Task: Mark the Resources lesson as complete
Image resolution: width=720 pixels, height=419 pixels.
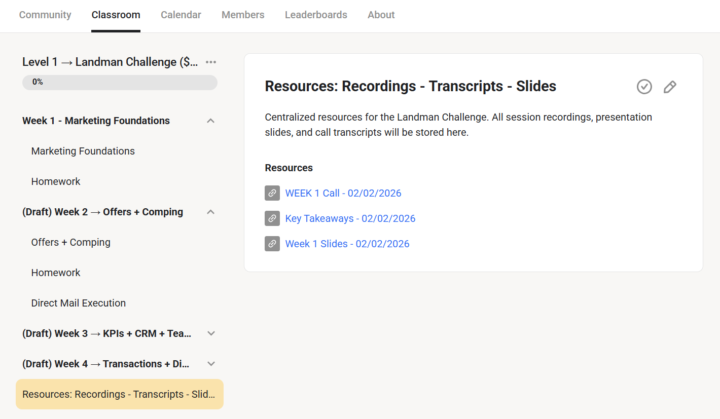Action: pos(644,86)
